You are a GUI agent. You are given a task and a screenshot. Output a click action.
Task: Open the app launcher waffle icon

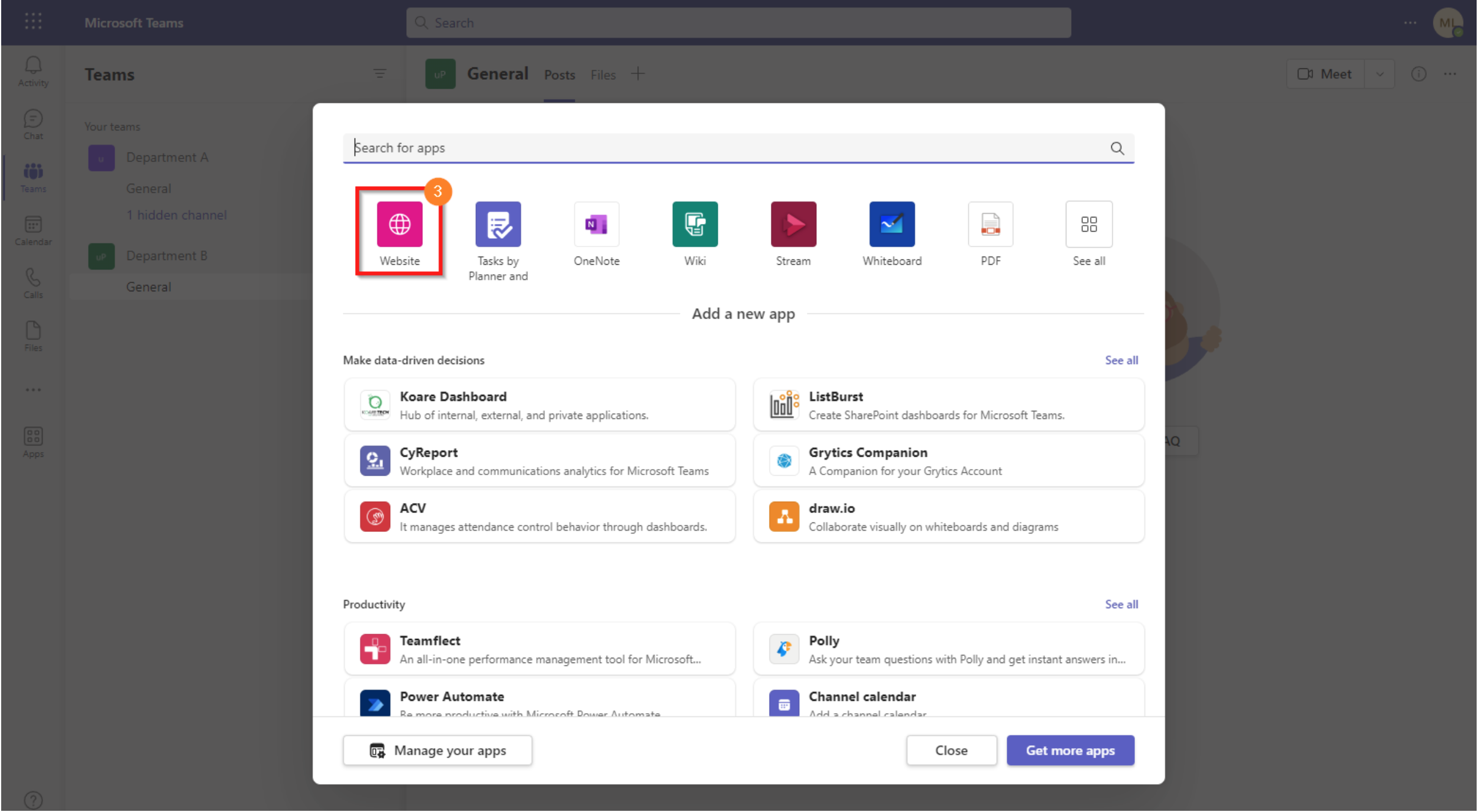pyautogui.click(x=33, y=22)
